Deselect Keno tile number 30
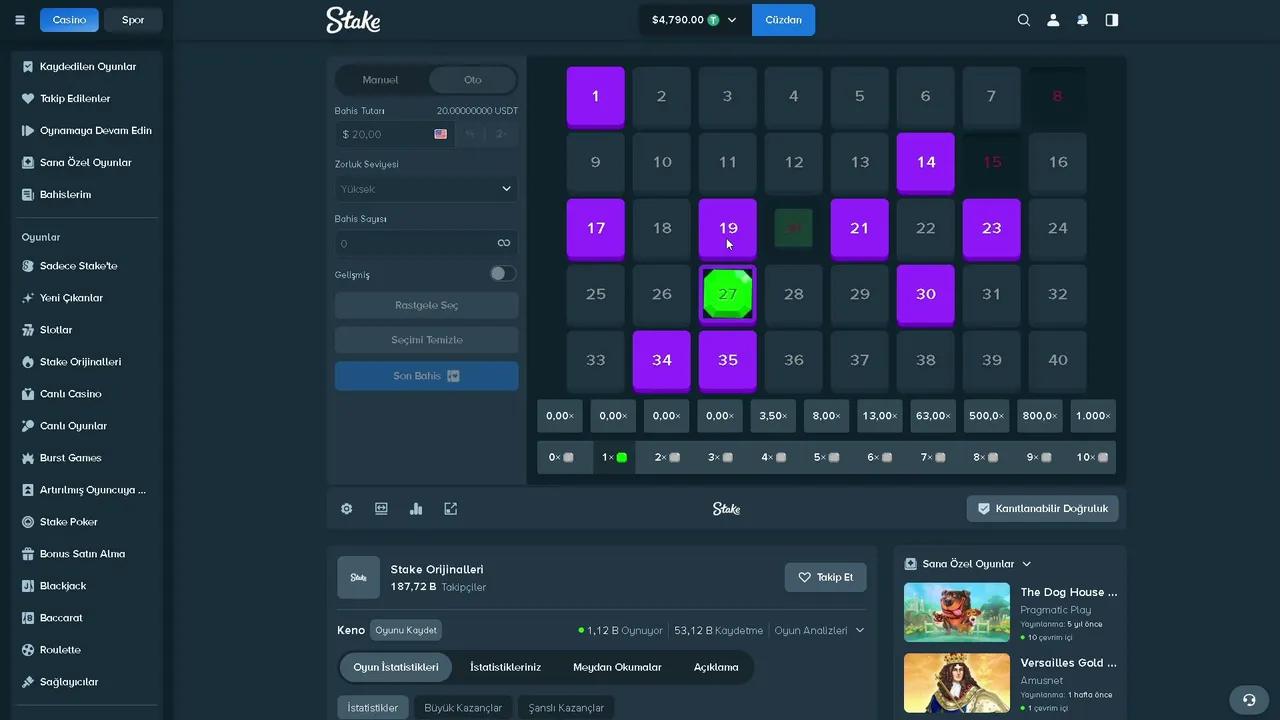 926,295
